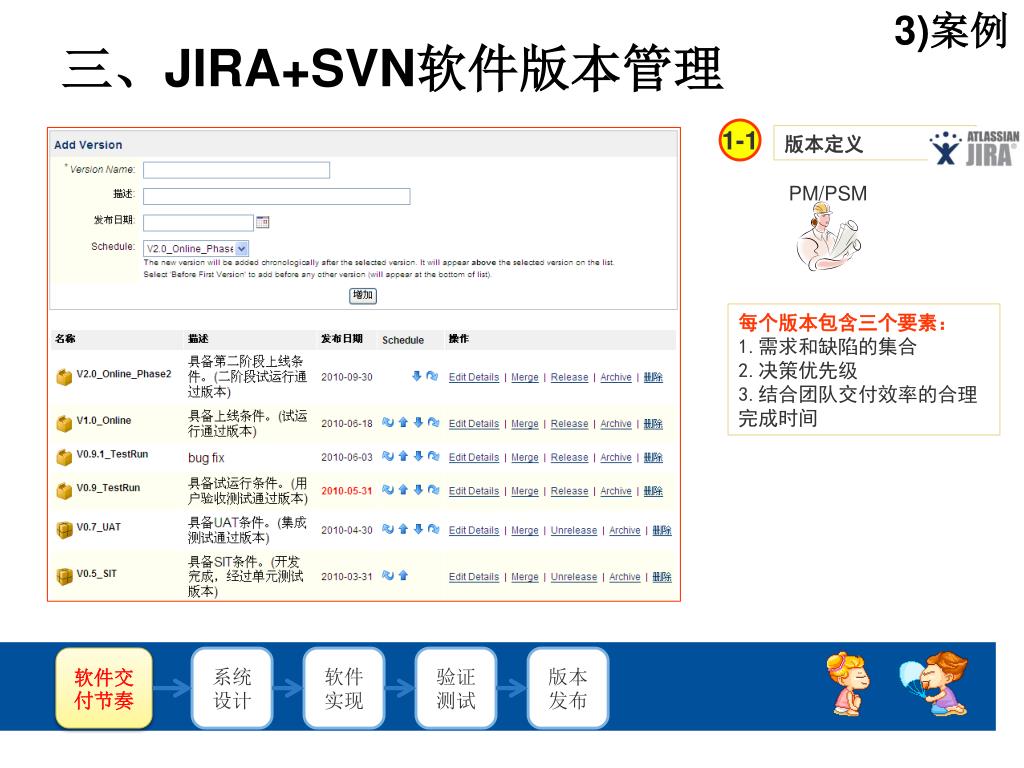This screenshot has width=1024, height=768.
Task: Send V0.9_TestRun to the bottom of list
Action: (x=433, y=489)
